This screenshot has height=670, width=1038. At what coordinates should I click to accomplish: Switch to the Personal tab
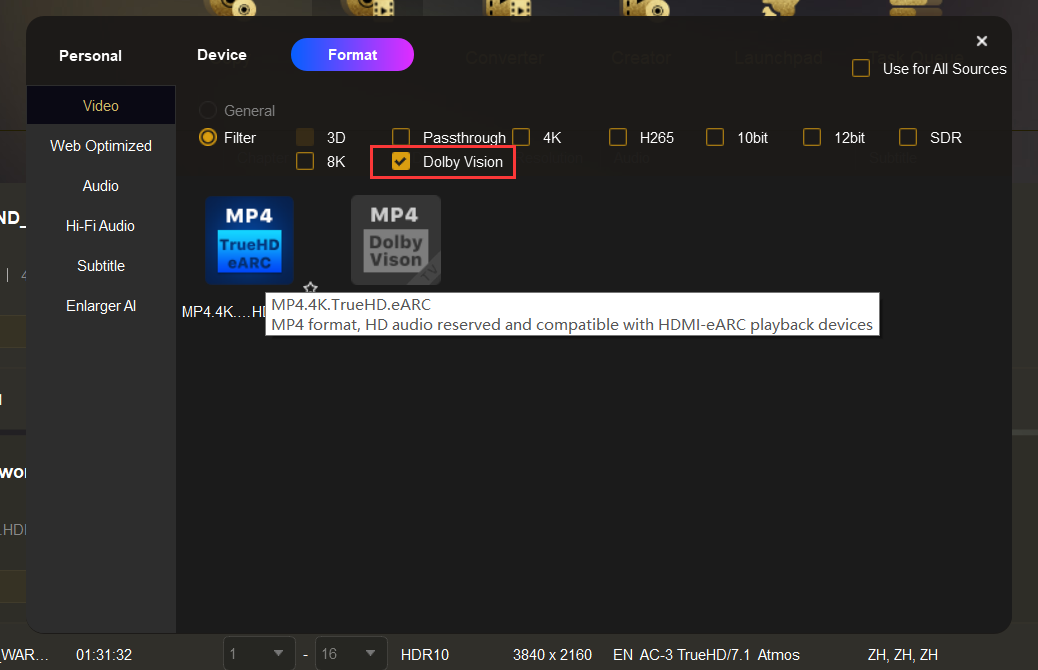[x=91, y=56]
